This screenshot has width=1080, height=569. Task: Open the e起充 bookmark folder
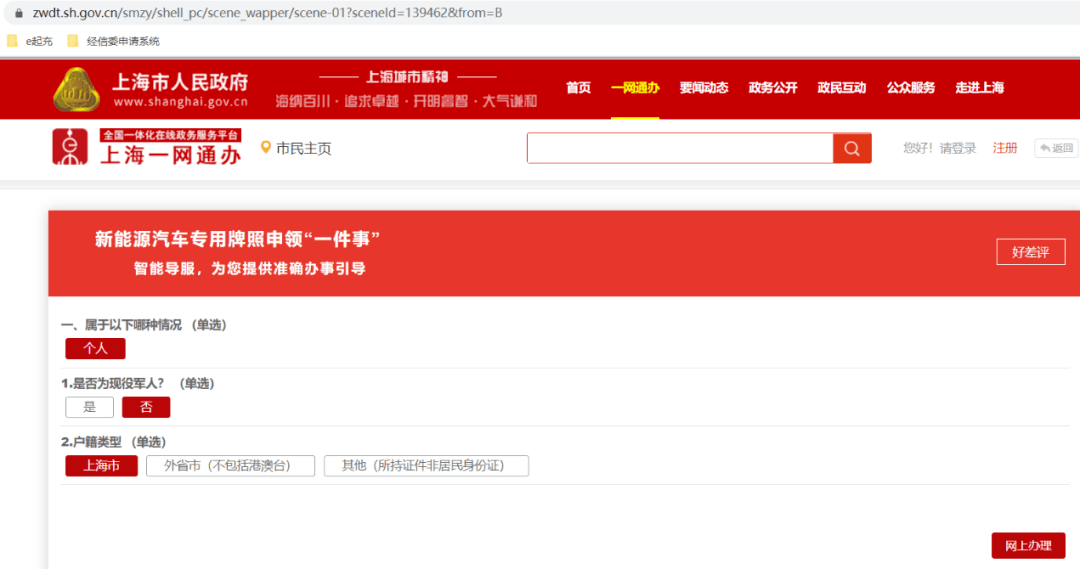30,41
